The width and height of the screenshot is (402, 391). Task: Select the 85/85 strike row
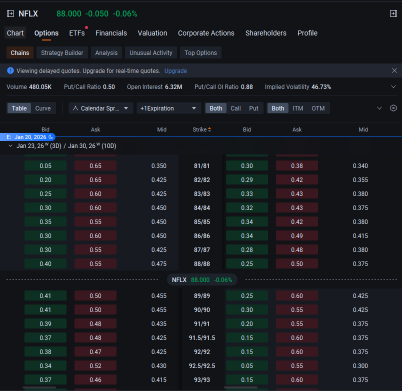pos(202,222)
